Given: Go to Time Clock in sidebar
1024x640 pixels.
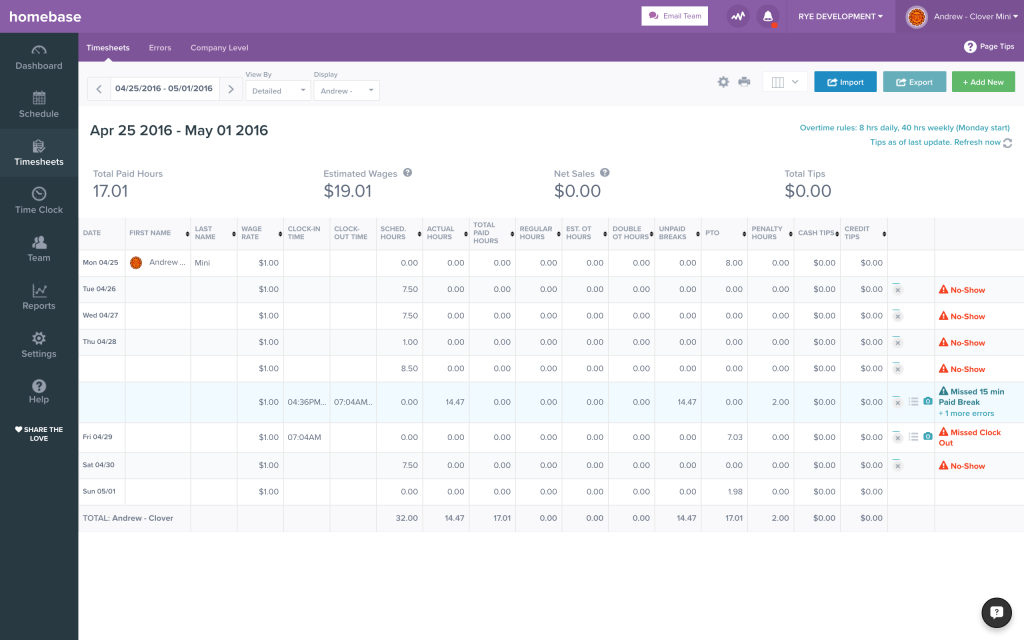Looking at the screenshot, I should [x=39, y=201].
